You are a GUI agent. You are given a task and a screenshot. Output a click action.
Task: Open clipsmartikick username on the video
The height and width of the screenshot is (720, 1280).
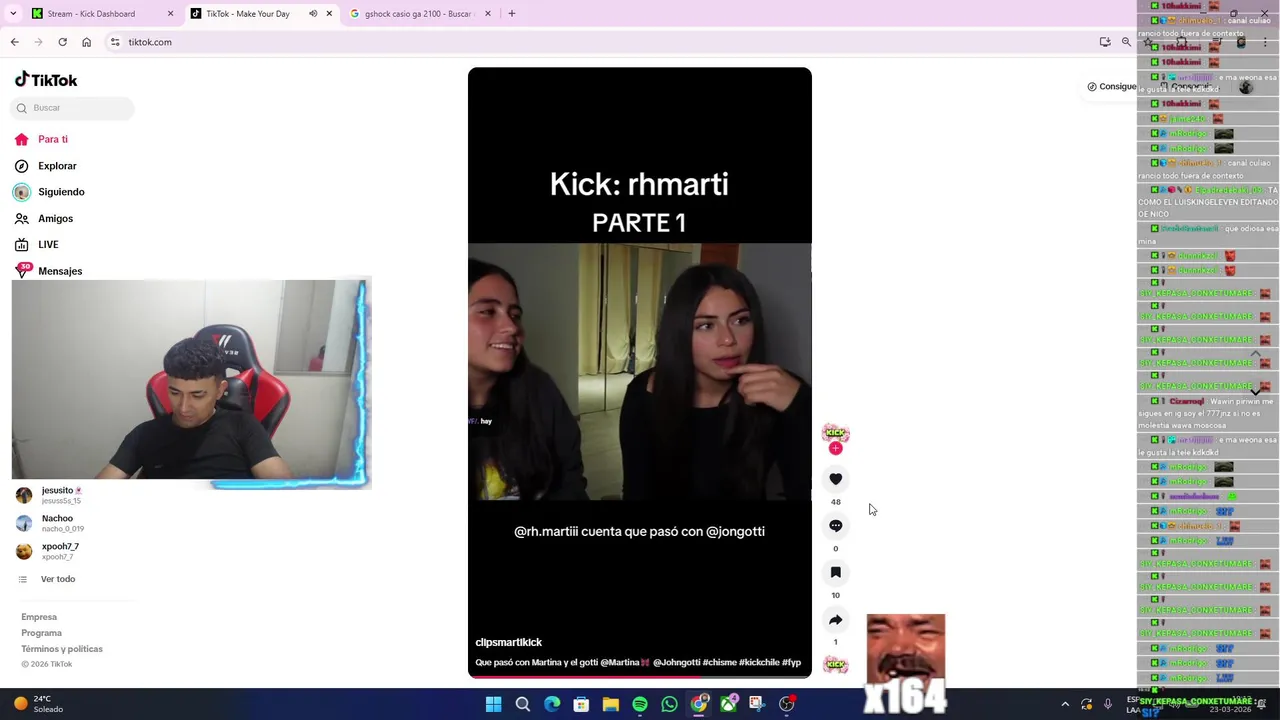508,642
